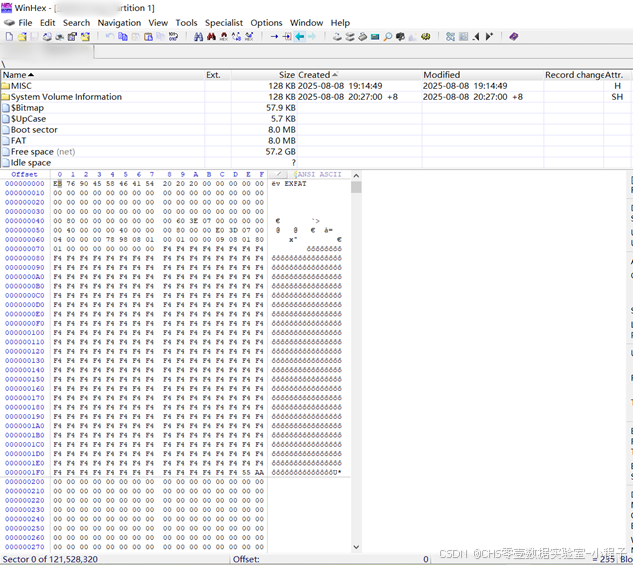Open the Window menu
This screenshot has width=633, height=565.
coord(306,23)
